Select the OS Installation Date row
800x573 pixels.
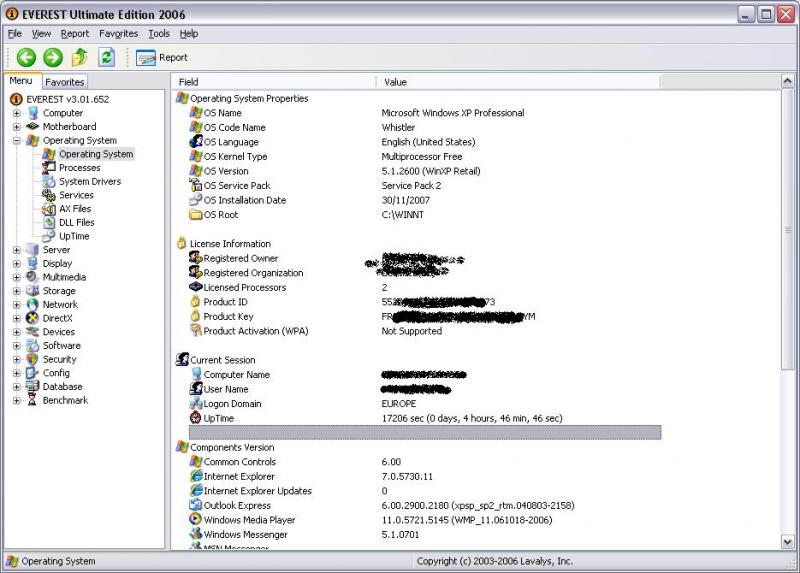click(425, 200)
